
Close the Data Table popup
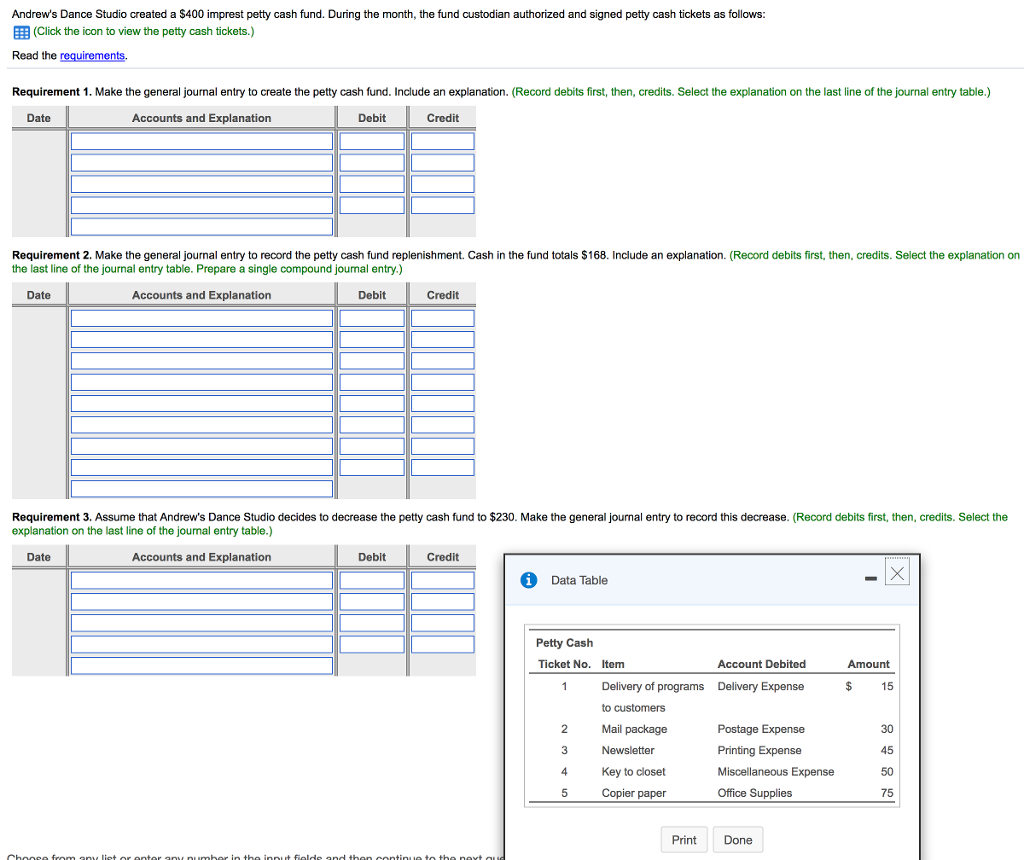click(897, 573)
